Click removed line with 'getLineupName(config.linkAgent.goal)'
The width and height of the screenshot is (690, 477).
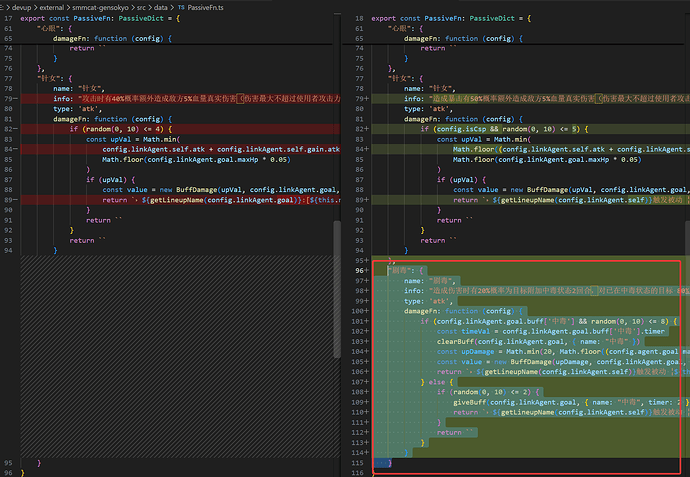click(180, 200)
